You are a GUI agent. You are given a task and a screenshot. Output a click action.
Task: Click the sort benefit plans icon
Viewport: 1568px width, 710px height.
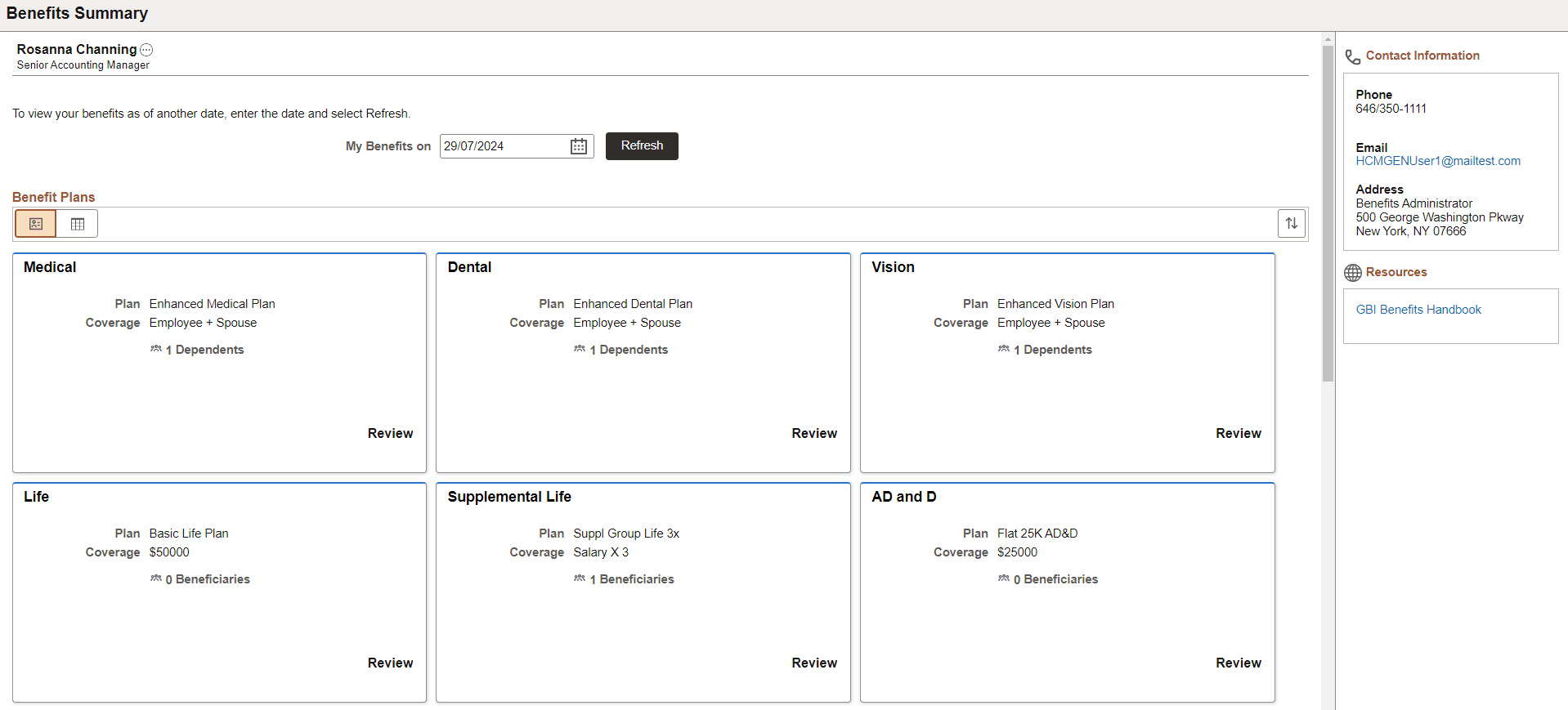point(1292,223)
